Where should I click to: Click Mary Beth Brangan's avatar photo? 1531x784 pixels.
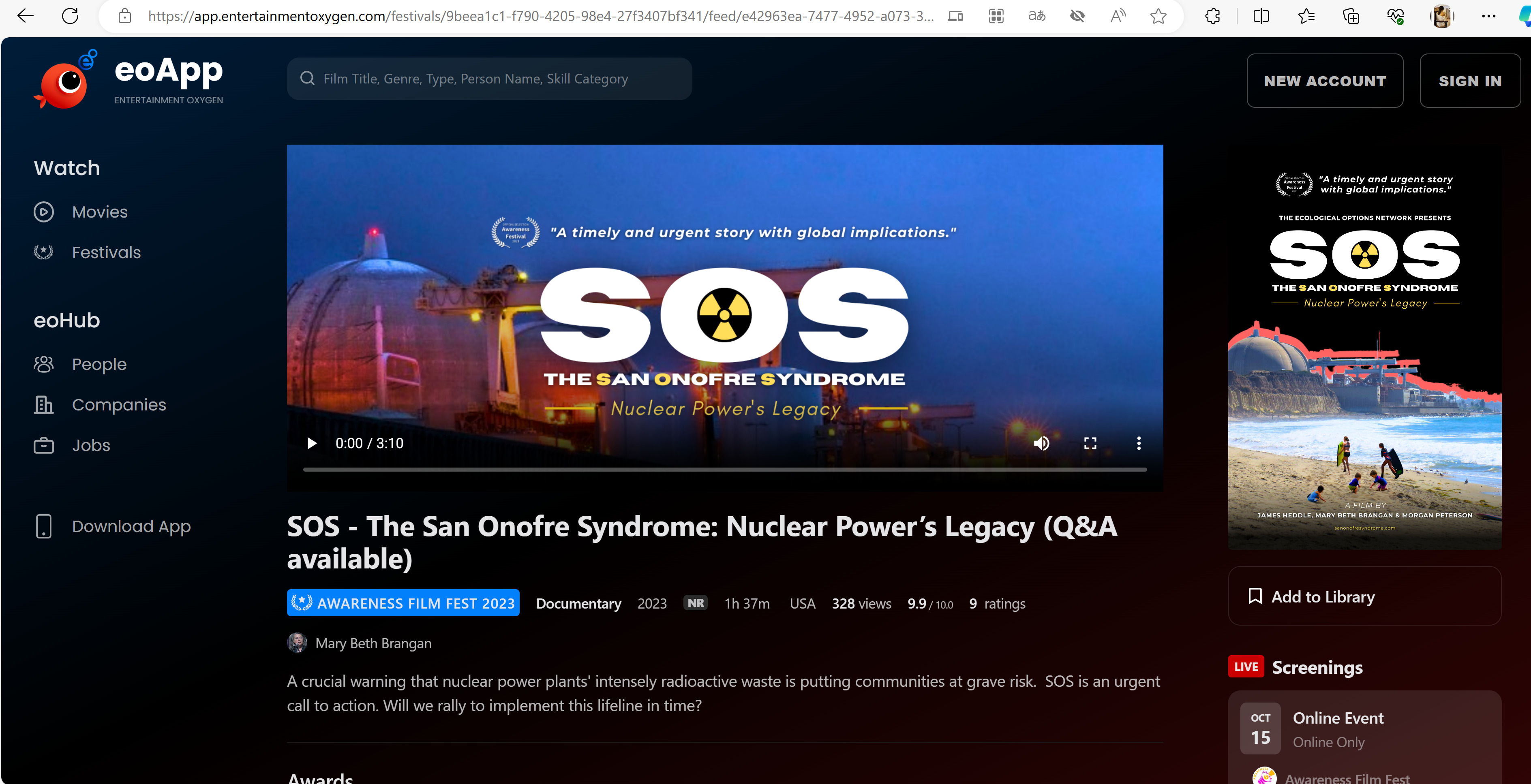coord(297,643)
